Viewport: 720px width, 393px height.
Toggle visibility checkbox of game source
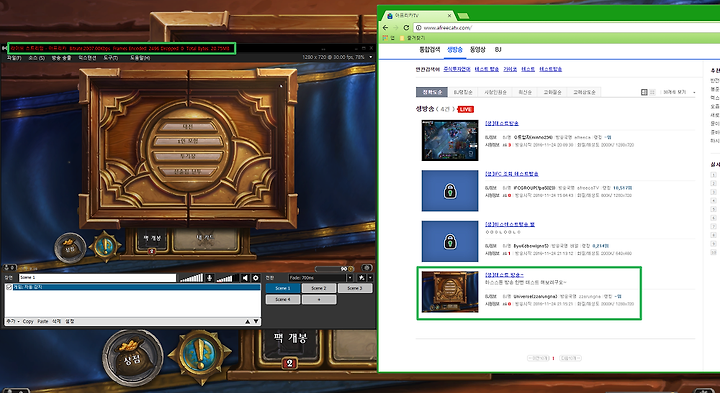(9, 287)
